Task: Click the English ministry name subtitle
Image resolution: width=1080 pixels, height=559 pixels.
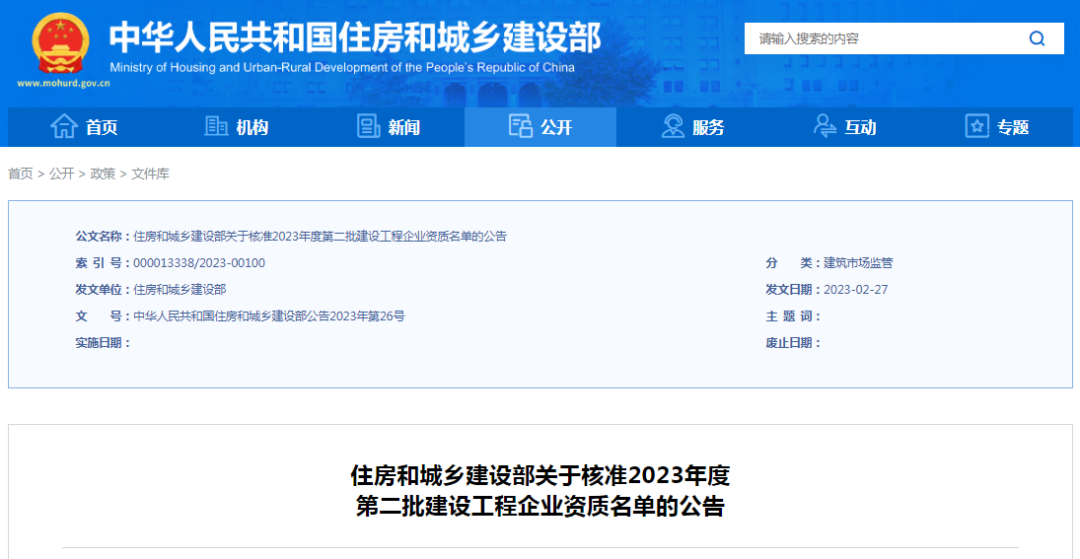Action: point(342,68)
